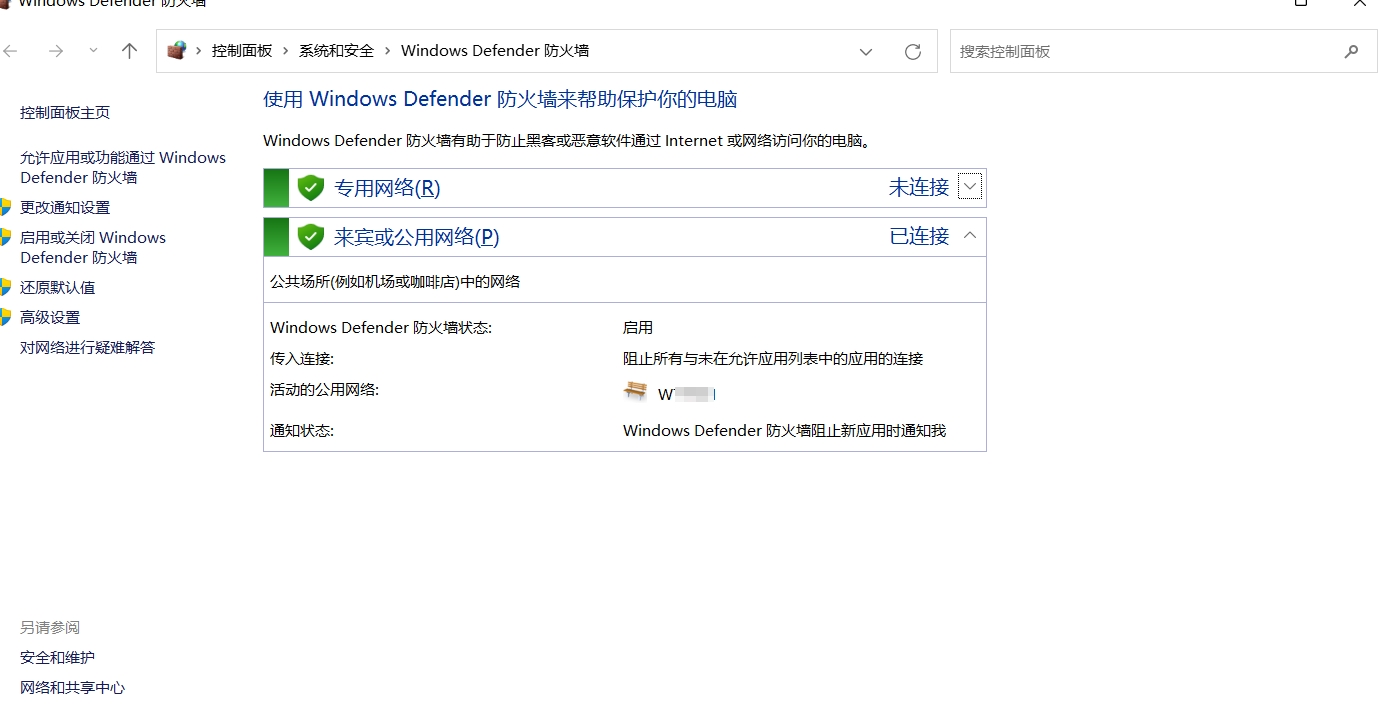Click the search magnifier icon
1385x710 pixels.
[1351, 52]
